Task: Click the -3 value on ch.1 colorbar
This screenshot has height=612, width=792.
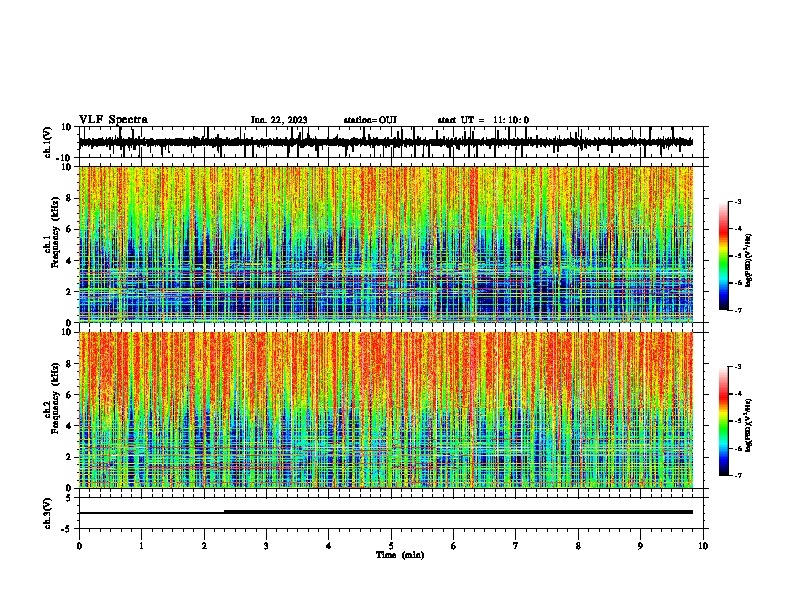Action: coord(738,201)
